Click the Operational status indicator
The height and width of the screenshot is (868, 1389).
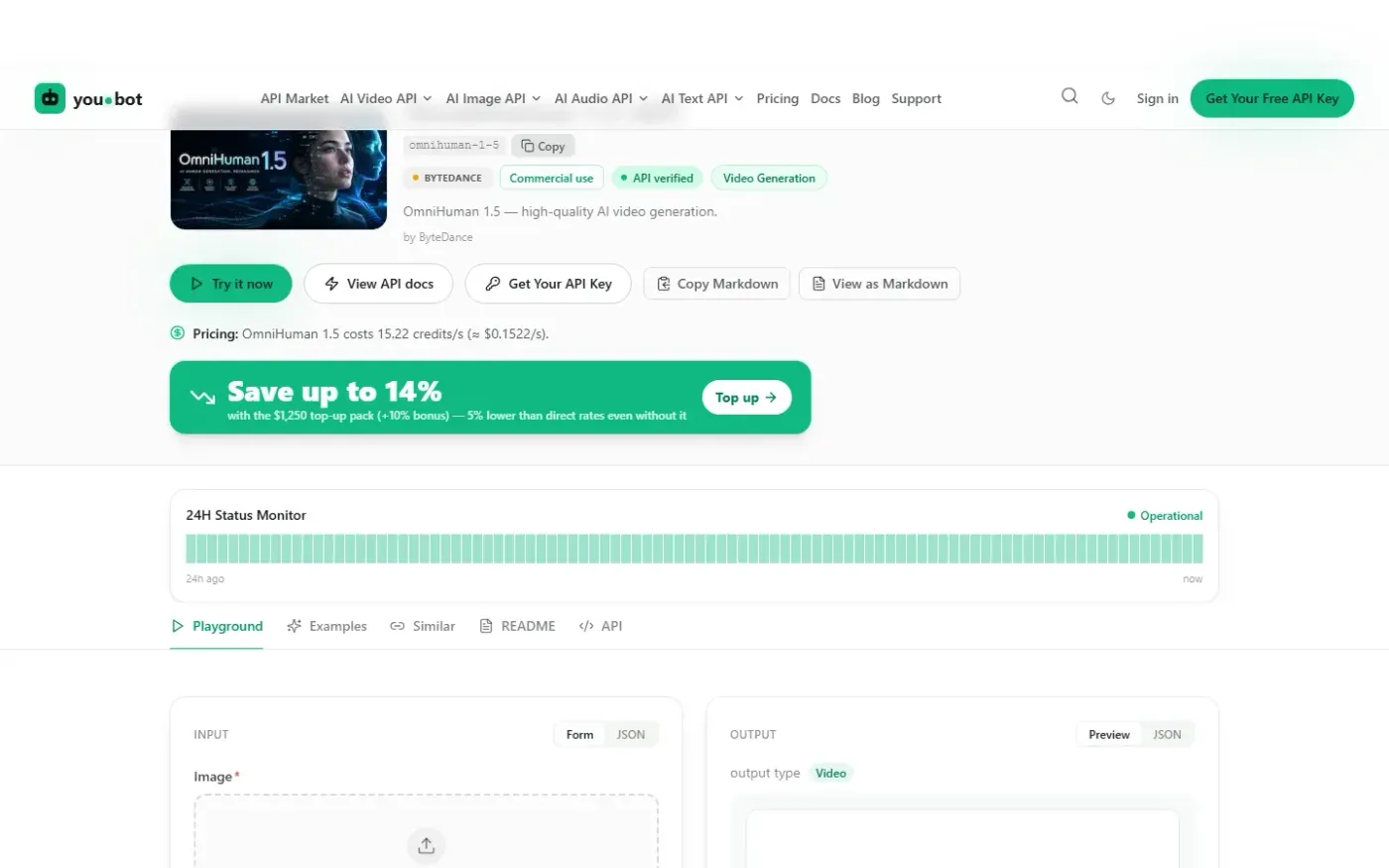1165,516
